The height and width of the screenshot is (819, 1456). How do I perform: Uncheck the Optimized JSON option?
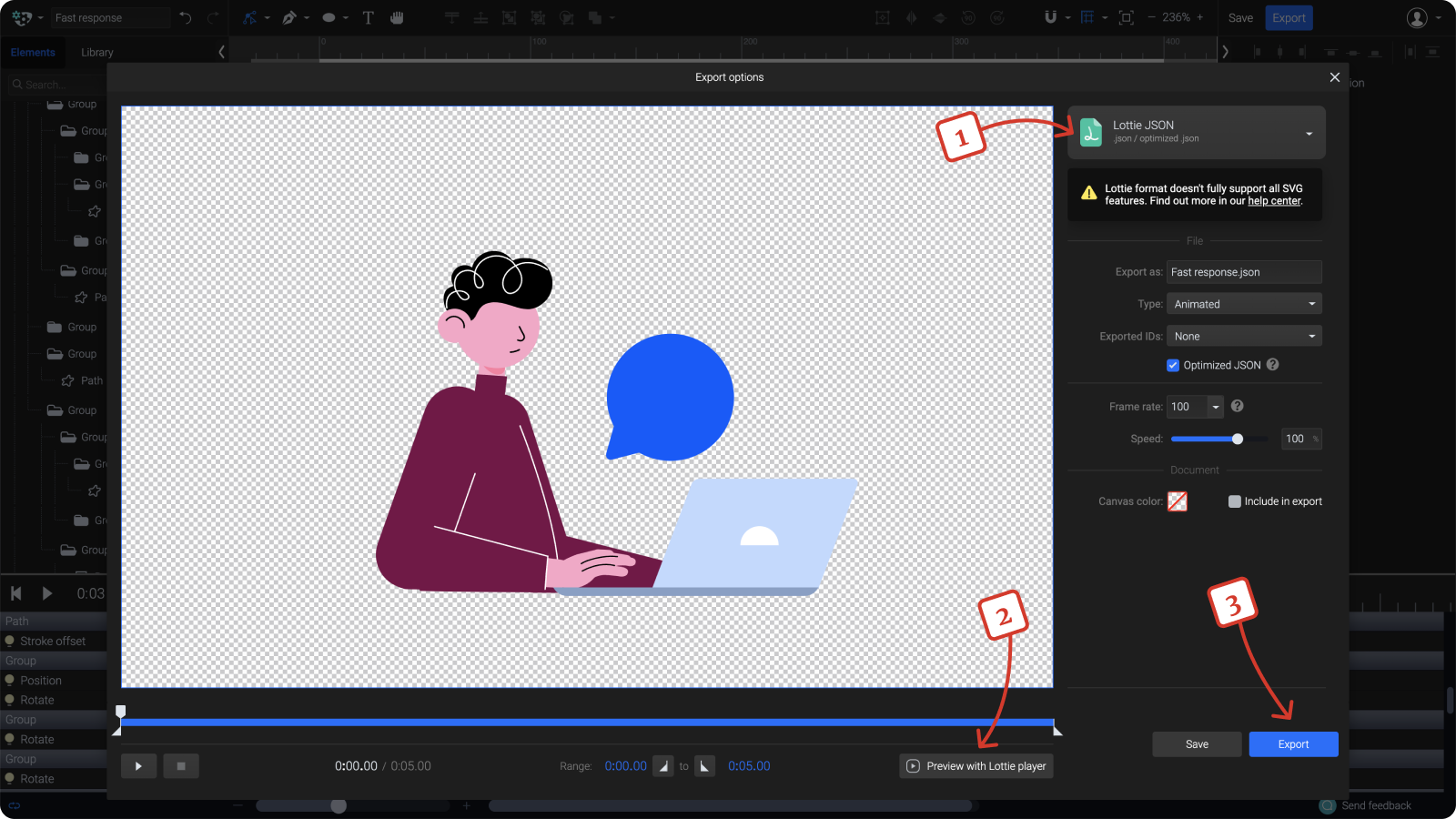click(x=1174, y=365)
